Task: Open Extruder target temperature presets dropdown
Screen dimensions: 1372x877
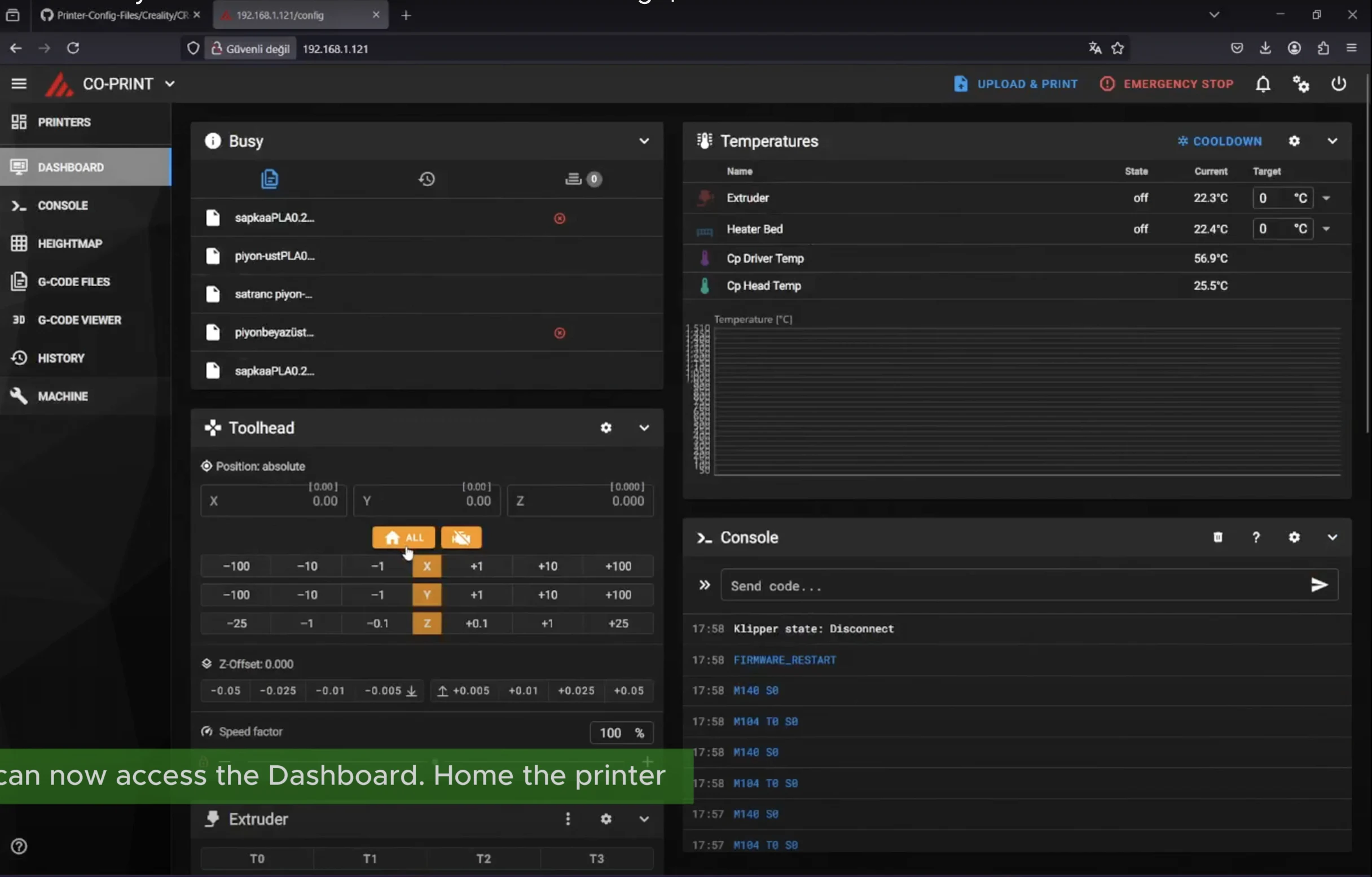Action: click(x=1326, y=198)
